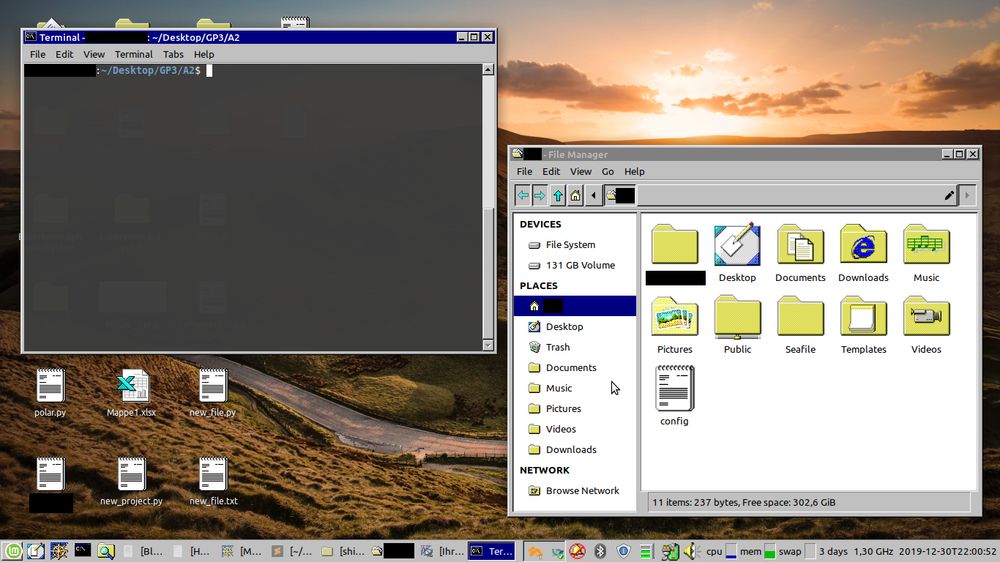This screenshot has width=1000, height=562.
Task: Open the File Manager View menu
Action: click(580, 172)
